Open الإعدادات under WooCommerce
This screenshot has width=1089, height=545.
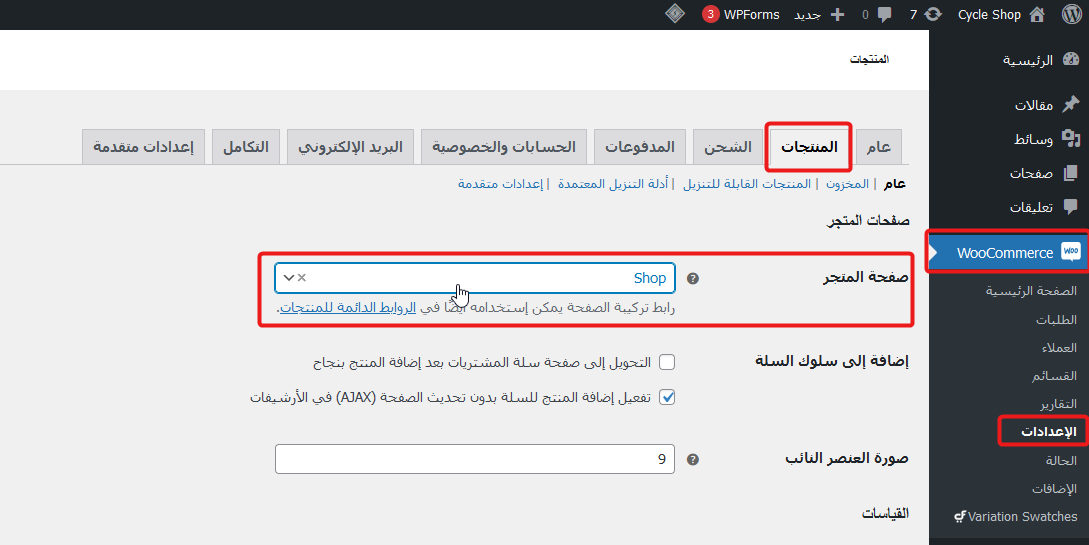[x=1048, y=431]
